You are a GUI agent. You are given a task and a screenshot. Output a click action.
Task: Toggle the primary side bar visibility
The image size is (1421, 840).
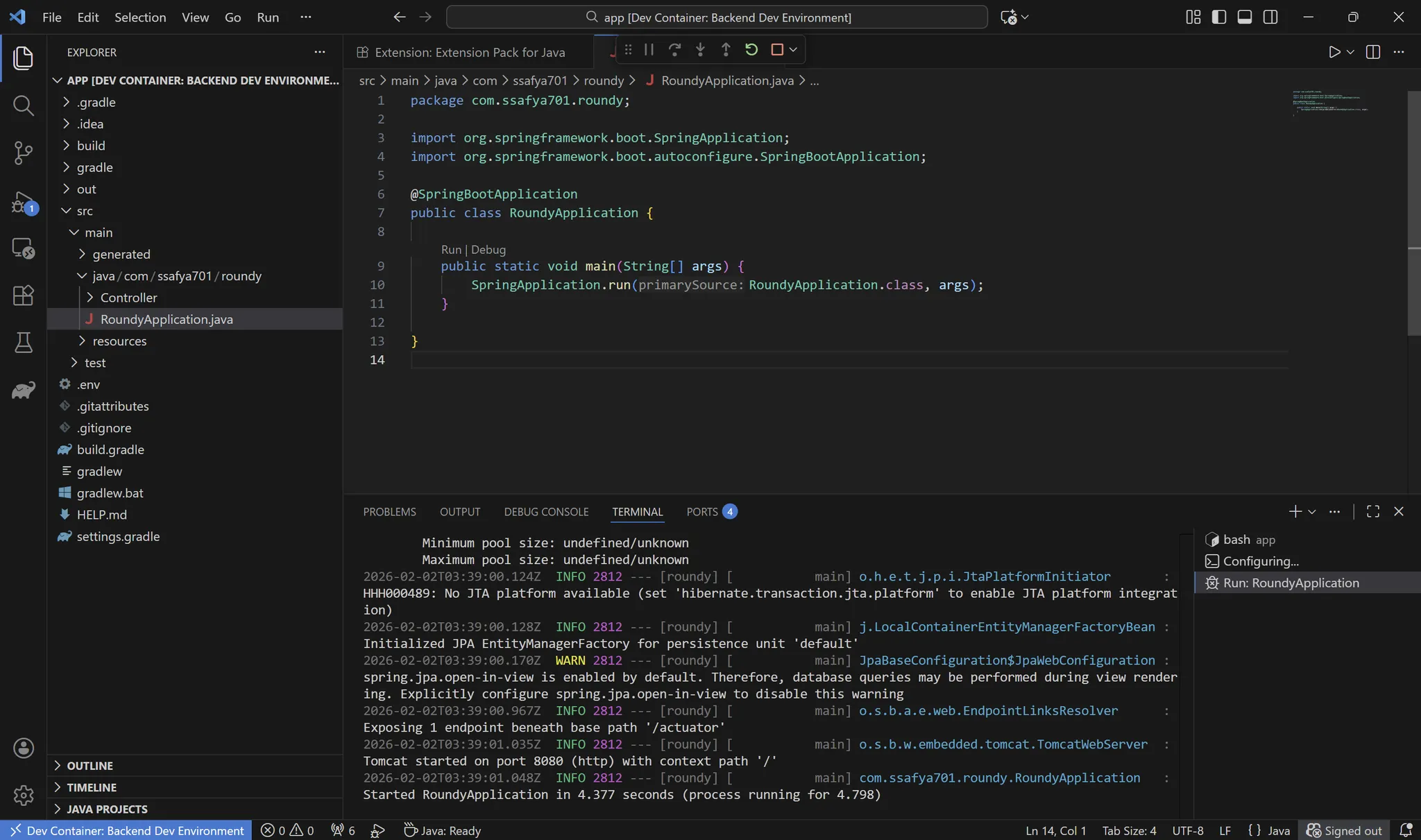[1219, 17]
